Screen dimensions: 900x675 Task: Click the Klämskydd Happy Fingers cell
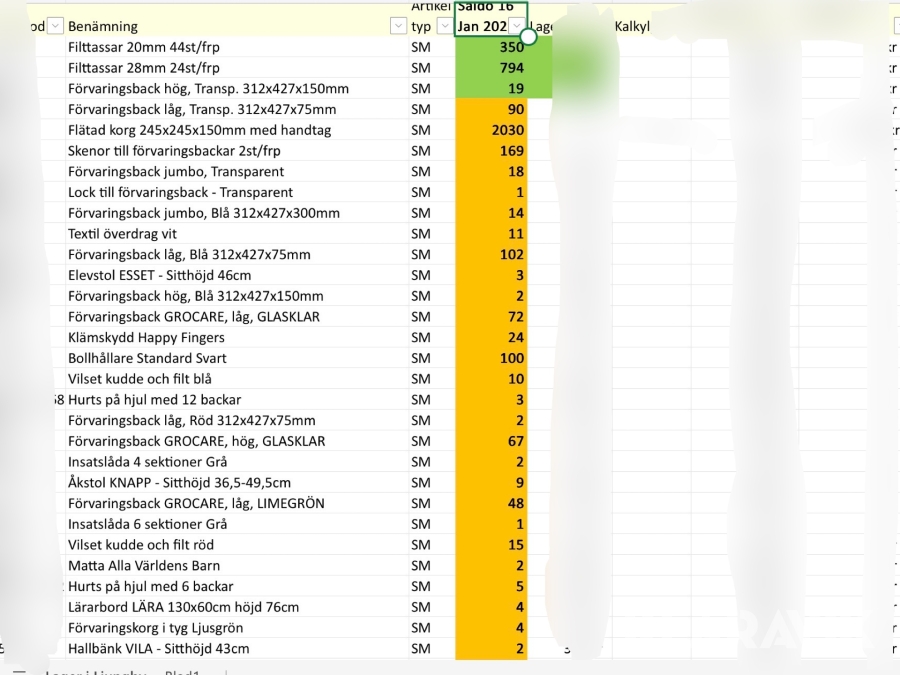tap(146, 337)
